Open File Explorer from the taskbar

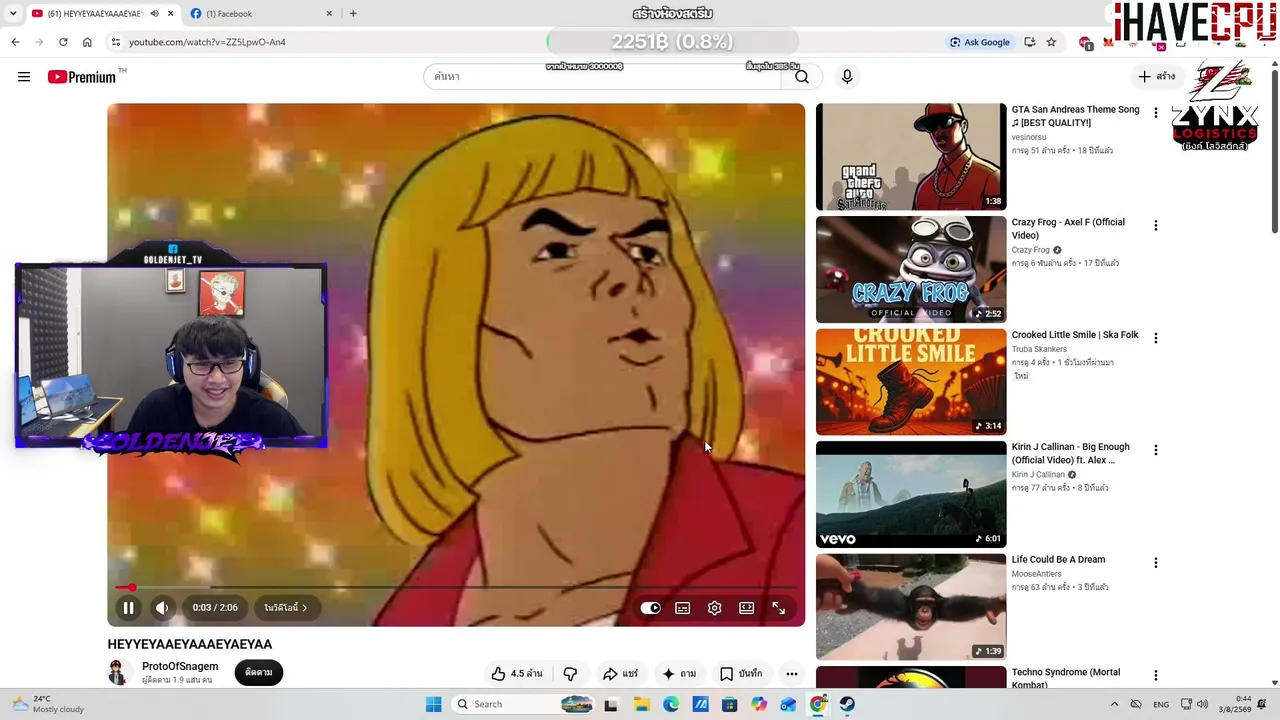(641, 704)
